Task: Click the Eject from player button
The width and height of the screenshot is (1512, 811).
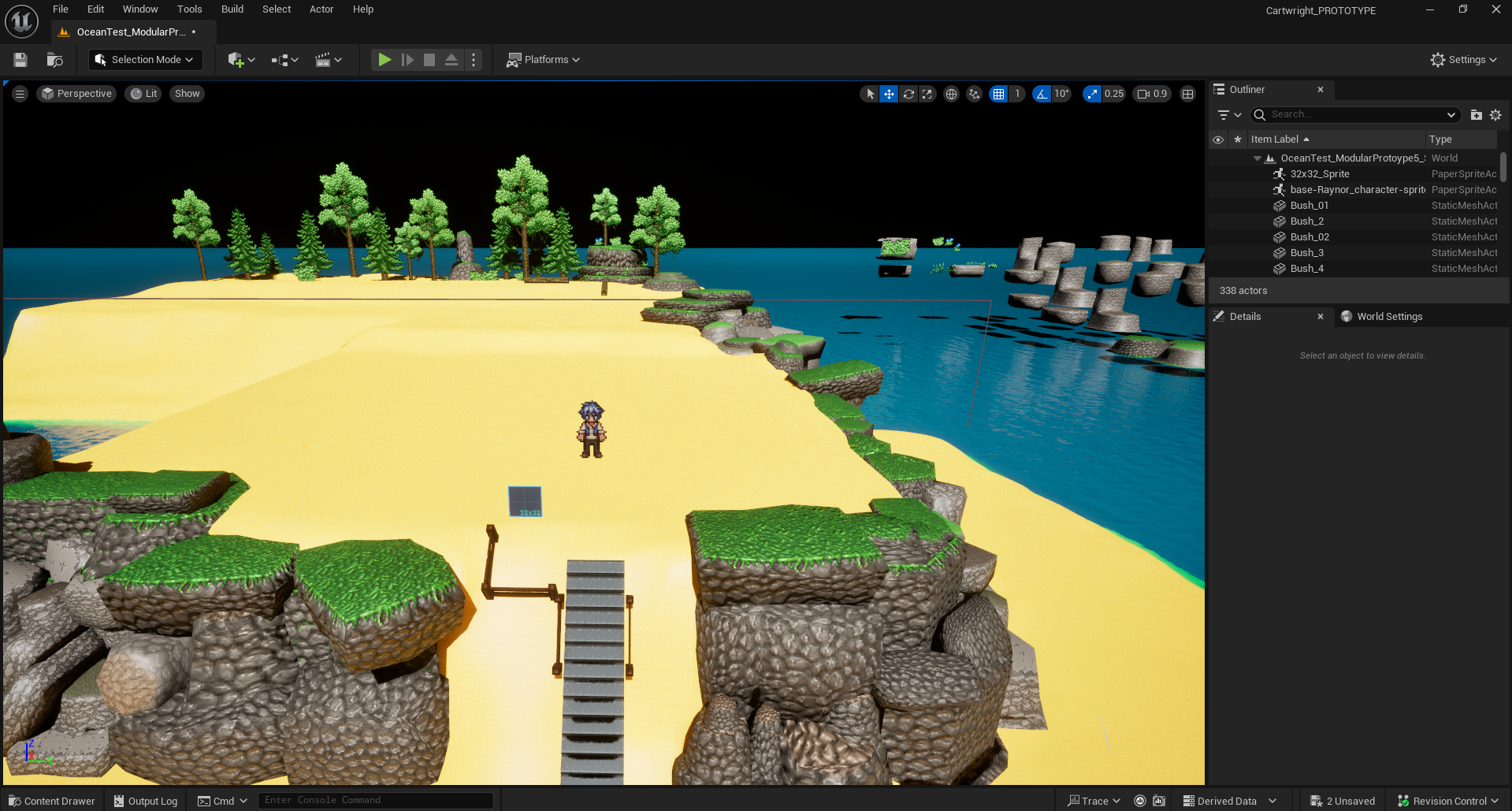Action: pos(451,60)
